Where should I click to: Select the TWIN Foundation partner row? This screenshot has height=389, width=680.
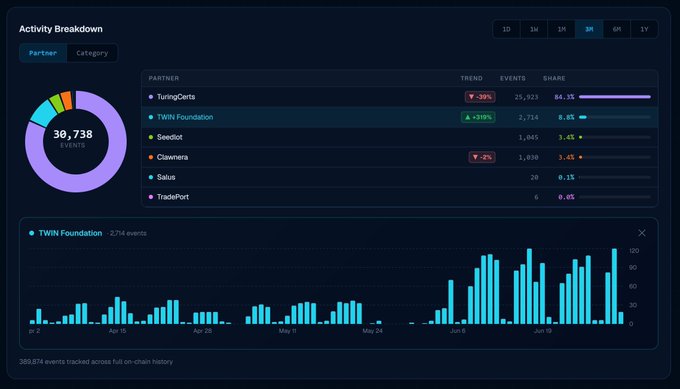click(x=399, y=117)
